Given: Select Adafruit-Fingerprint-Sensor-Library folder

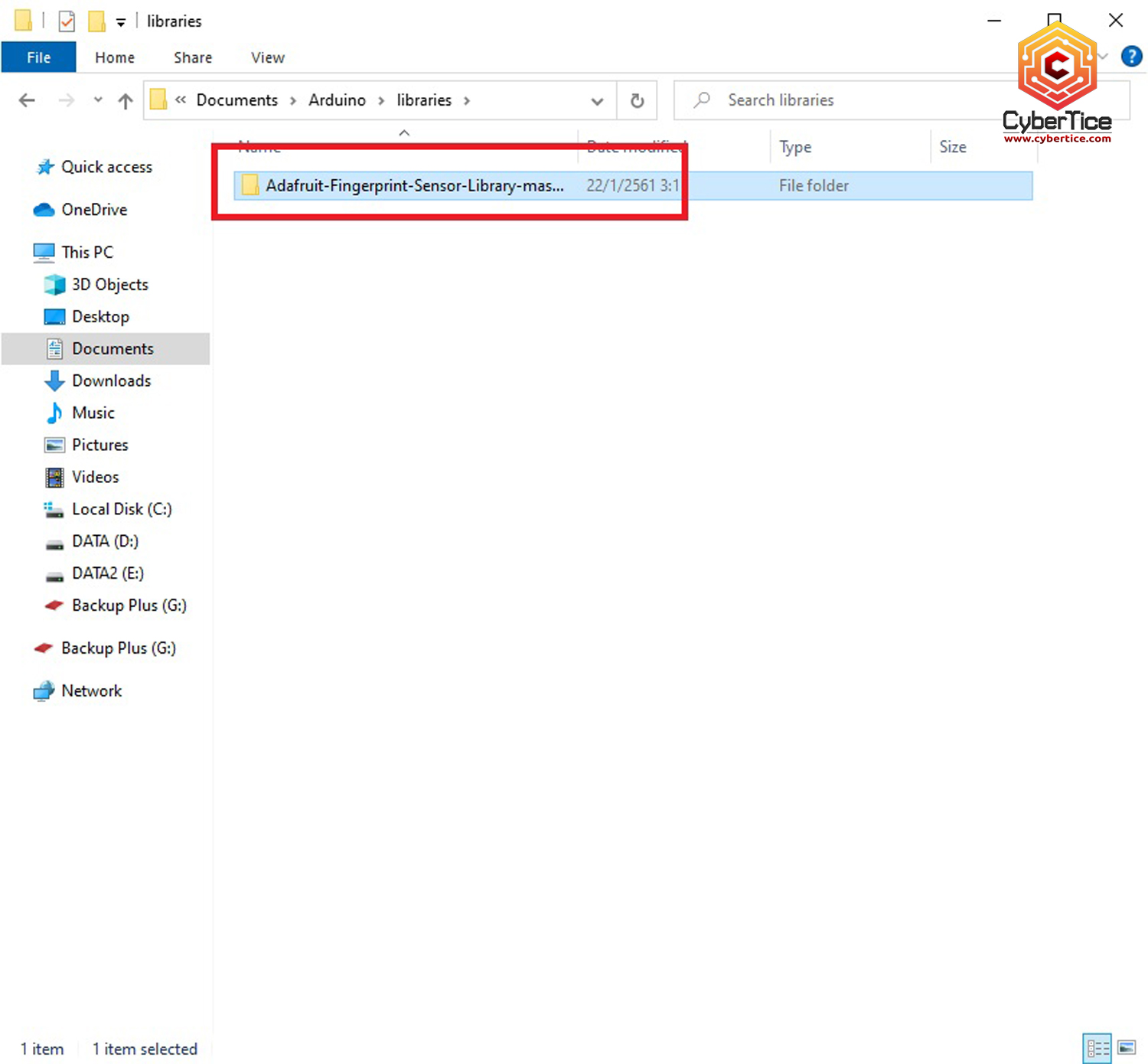Looking at the screenshot, I should (x=413, y=186).
